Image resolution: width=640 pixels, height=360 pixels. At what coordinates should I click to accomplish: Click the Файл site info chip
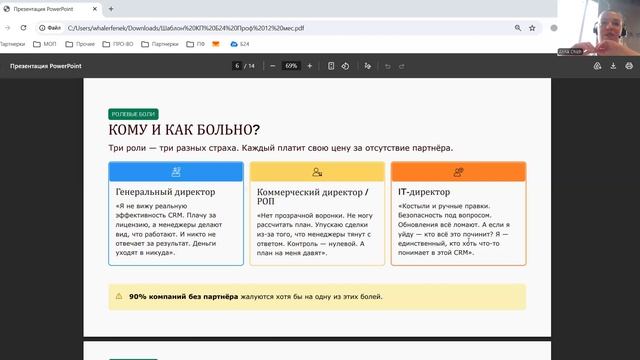tap(50, 28)
